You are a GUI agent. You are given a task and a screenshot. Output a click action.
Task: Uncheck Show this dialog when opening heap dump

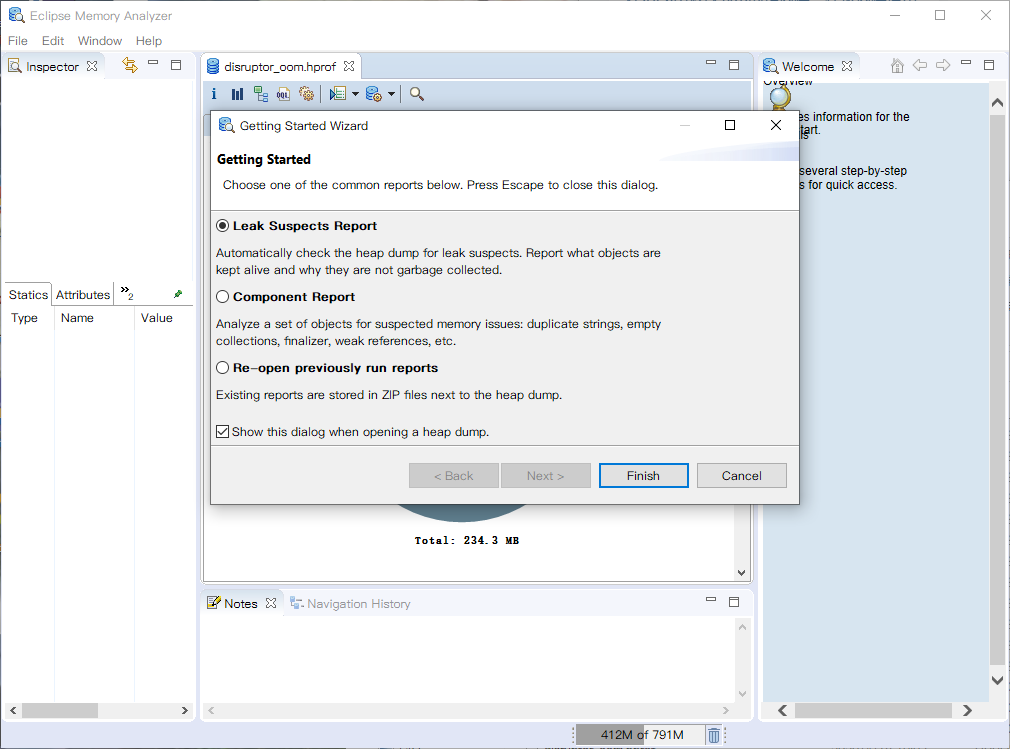coord(222,431)
